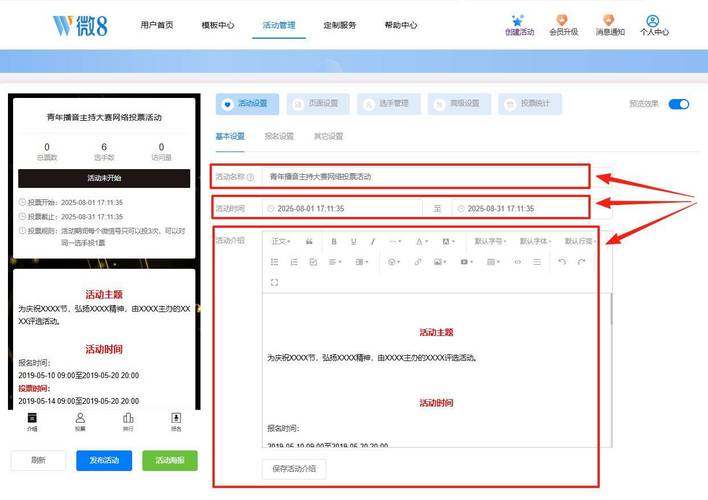Image resolution: width=708 pixels, height=500 pixels.
Task: Click the 排行 ranking icon in preview
Action: click(x=128, y=421)
